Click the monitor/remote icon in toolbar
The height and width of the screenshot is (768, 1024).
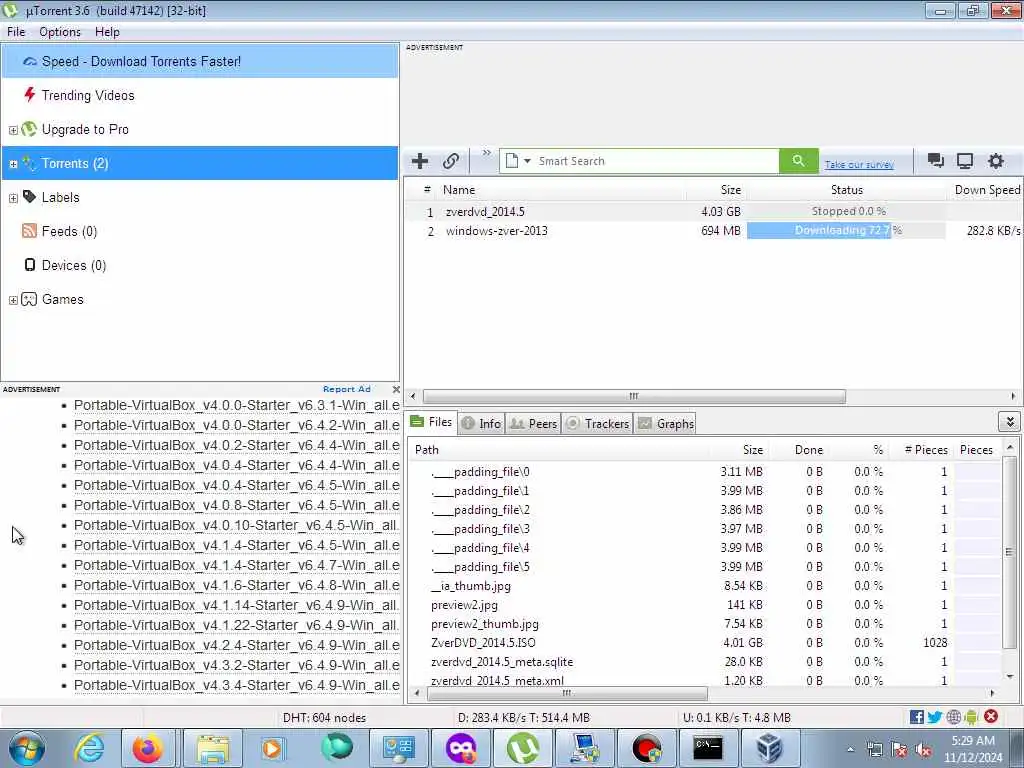click(965, 161)
